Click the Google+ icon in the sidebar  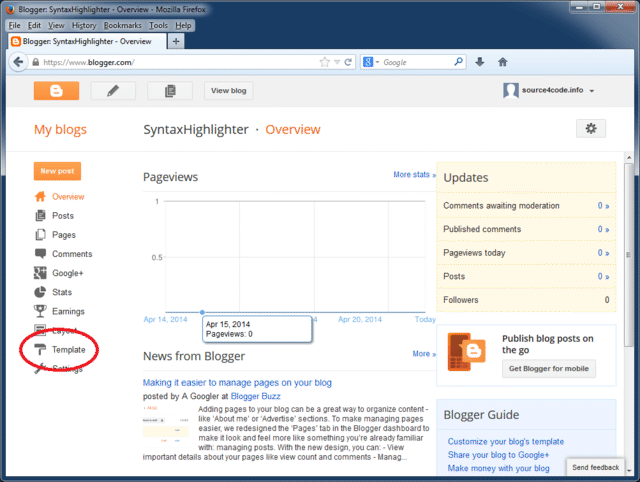40,273
